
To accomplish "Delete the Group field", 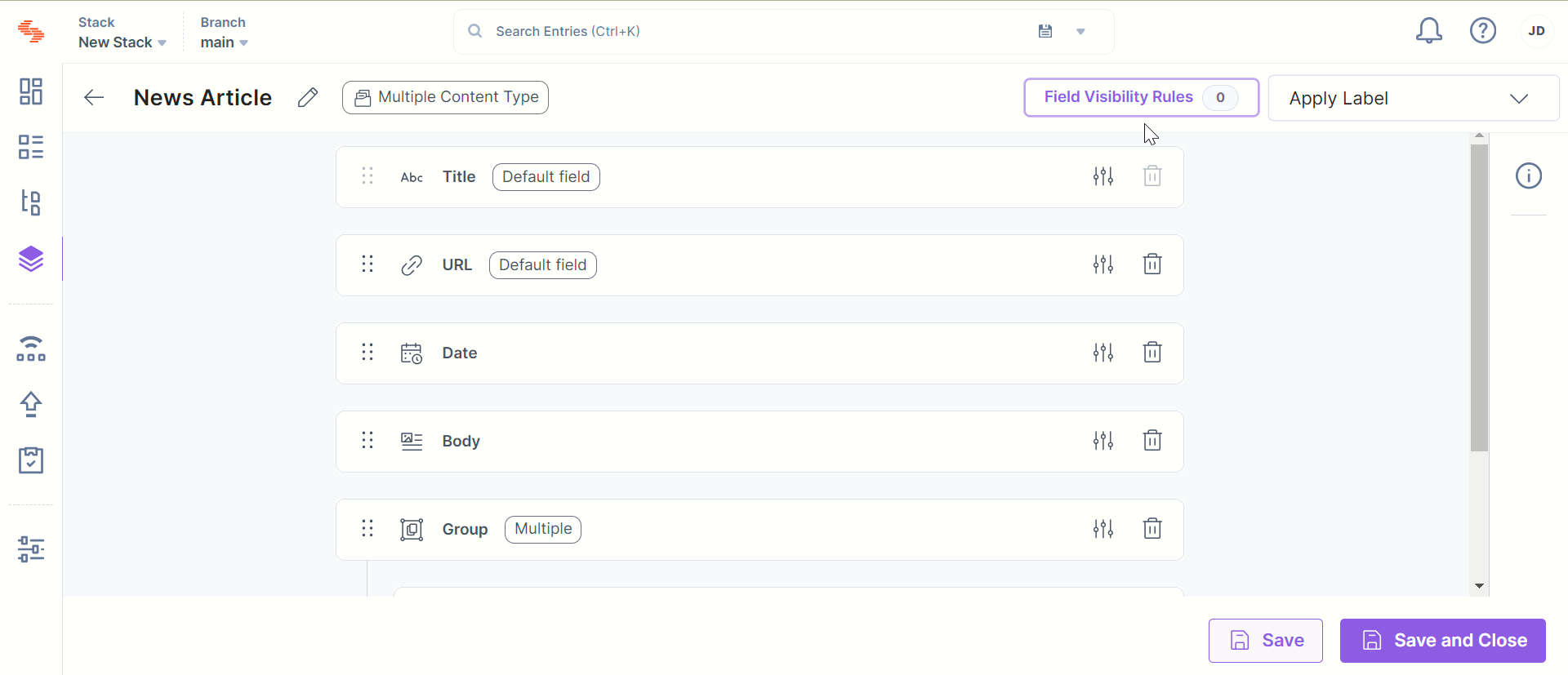I will pos(1152,529).
